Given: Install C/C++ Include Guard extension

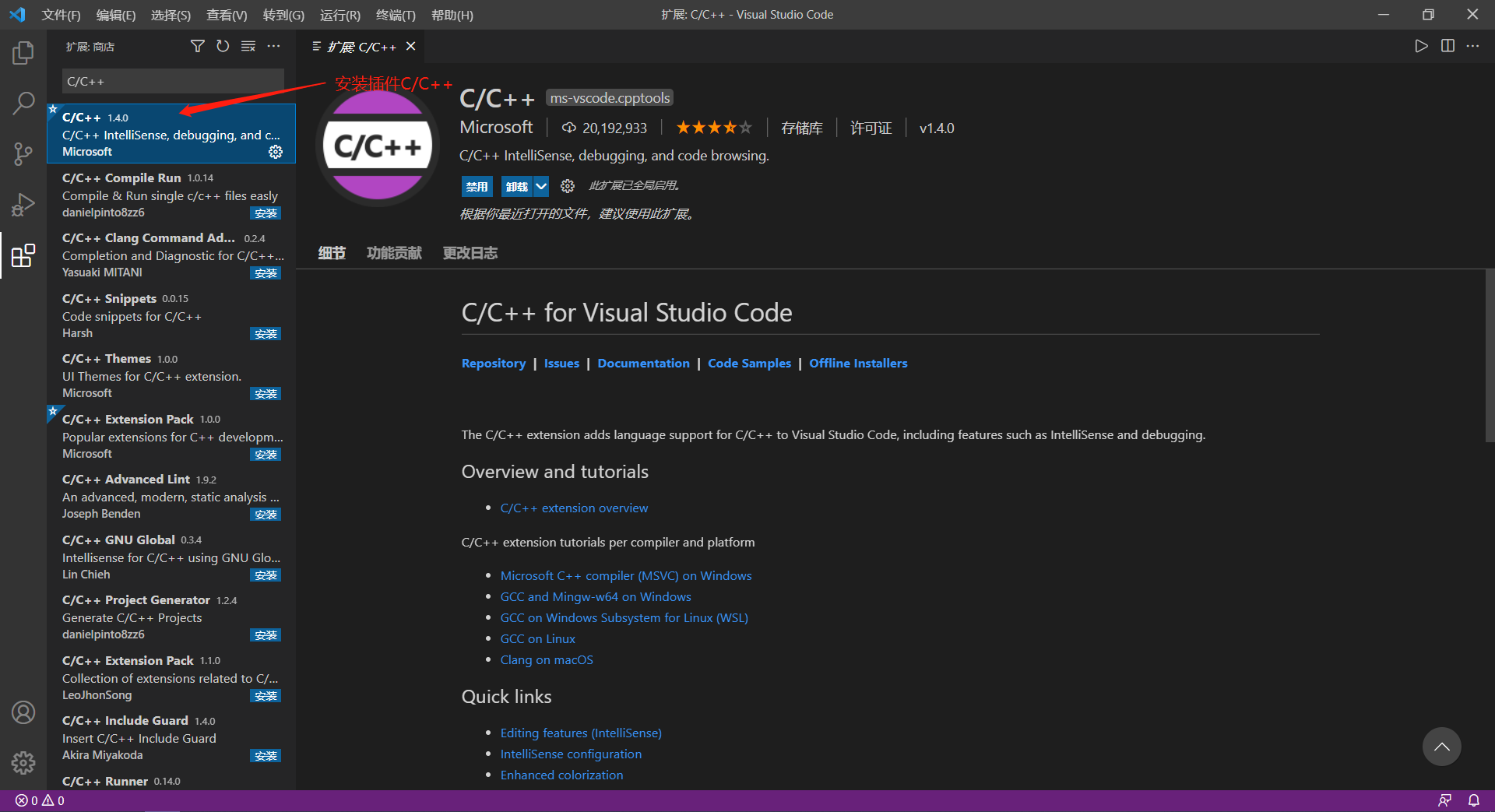Looking at the screenshot, I should click(x=266, y=756).
